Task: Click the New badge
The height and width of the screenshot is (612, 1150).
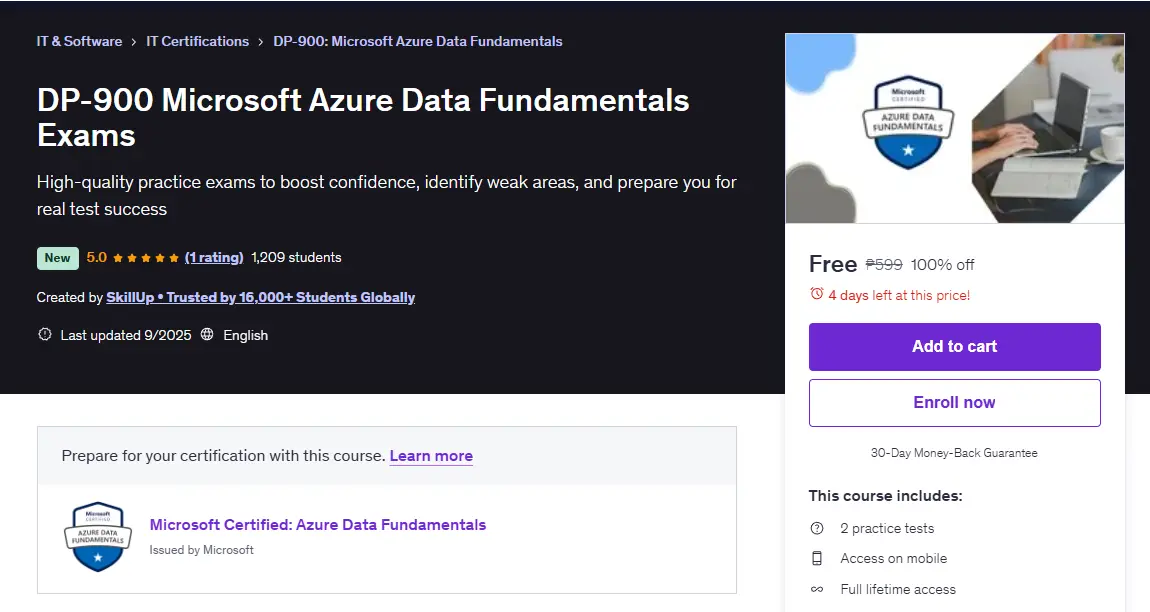Action: (x=57, y=258)
